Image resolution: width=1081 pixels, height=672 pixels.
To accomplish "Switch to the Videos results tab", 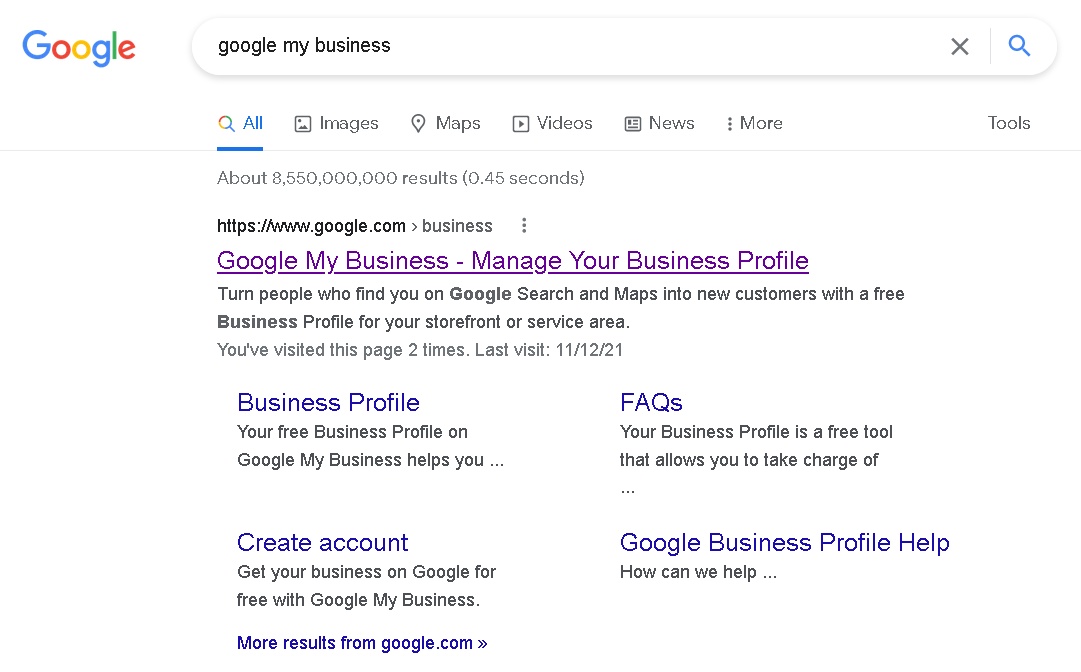I will pyautogui.click(x=564, y=123).
